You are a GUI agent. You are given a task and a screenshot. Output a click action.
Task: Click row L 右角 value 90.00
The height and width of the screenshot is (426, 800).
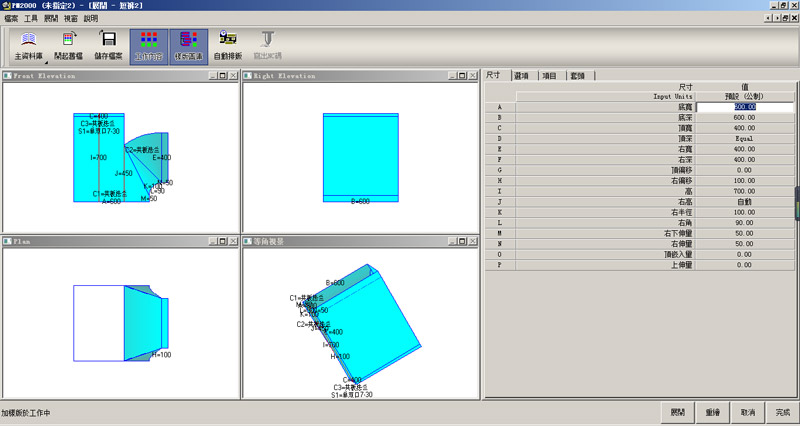click(745, 223)
